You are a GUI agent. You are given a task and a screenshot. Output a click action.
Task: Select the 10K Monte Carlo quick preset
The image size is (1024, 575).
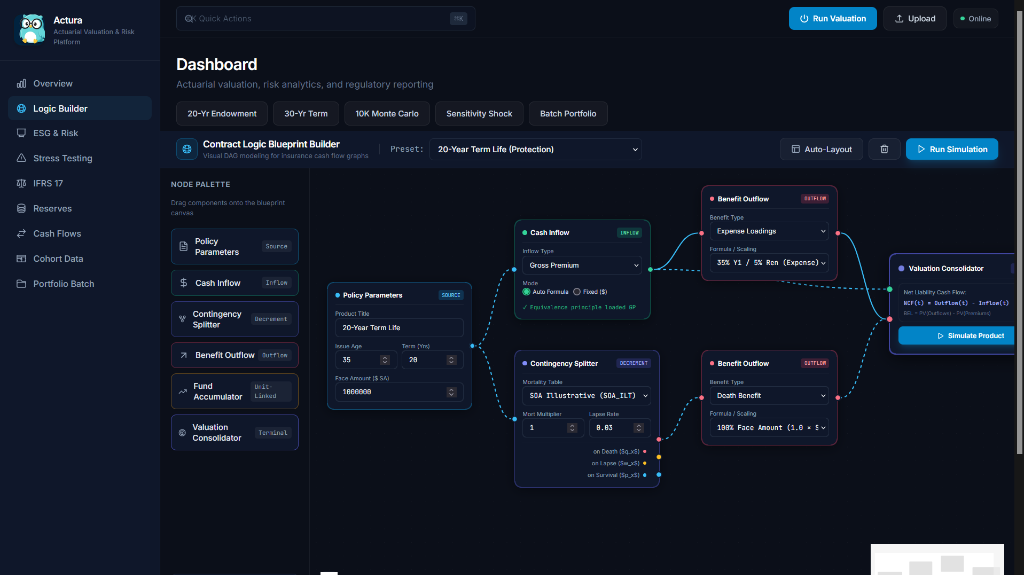click(387, 114)
